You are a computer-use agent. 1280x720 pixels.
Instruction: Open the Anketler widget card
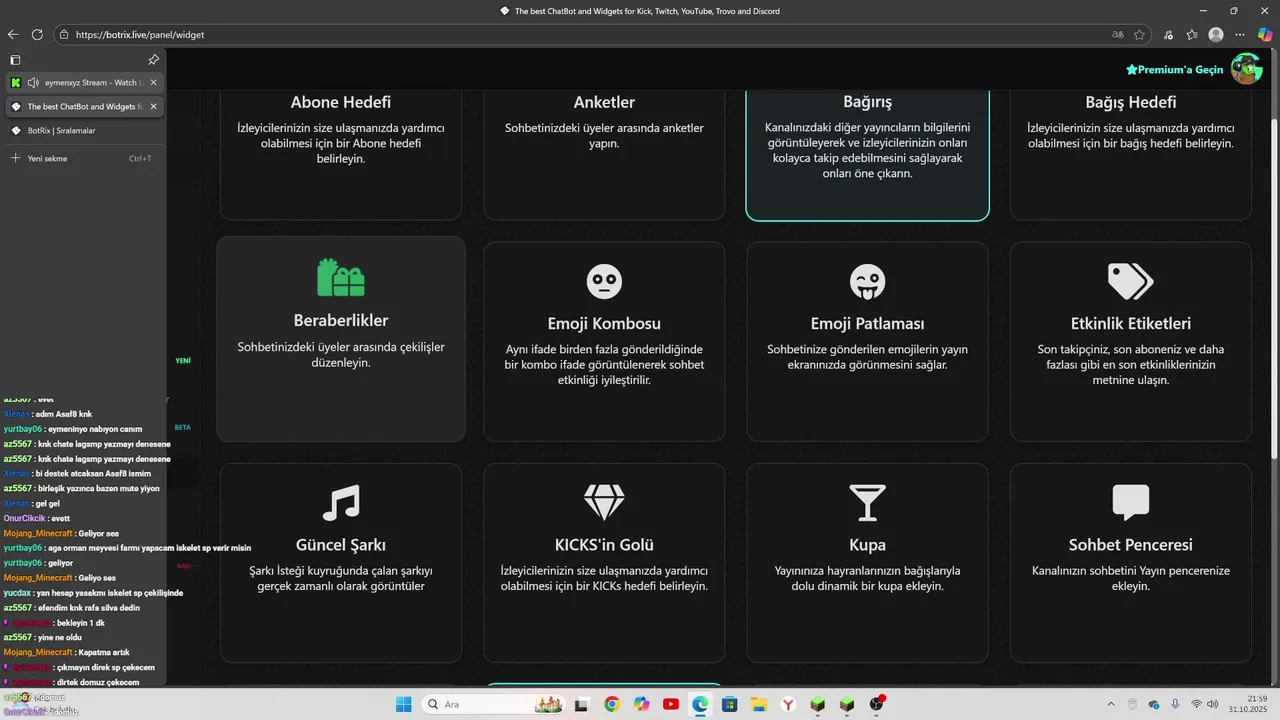pos(604,155)
